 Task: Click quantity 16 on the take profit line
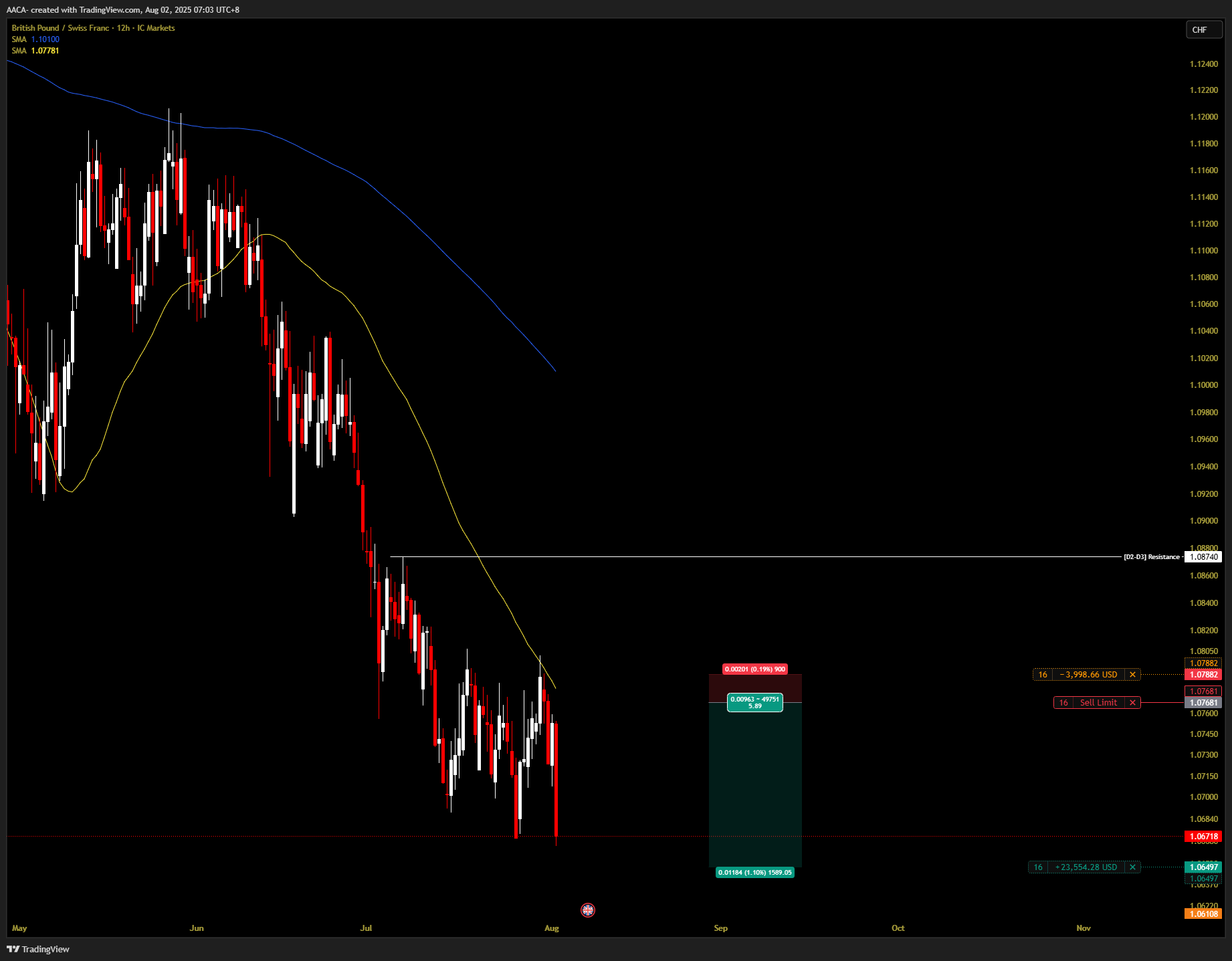coord(1038,867)
